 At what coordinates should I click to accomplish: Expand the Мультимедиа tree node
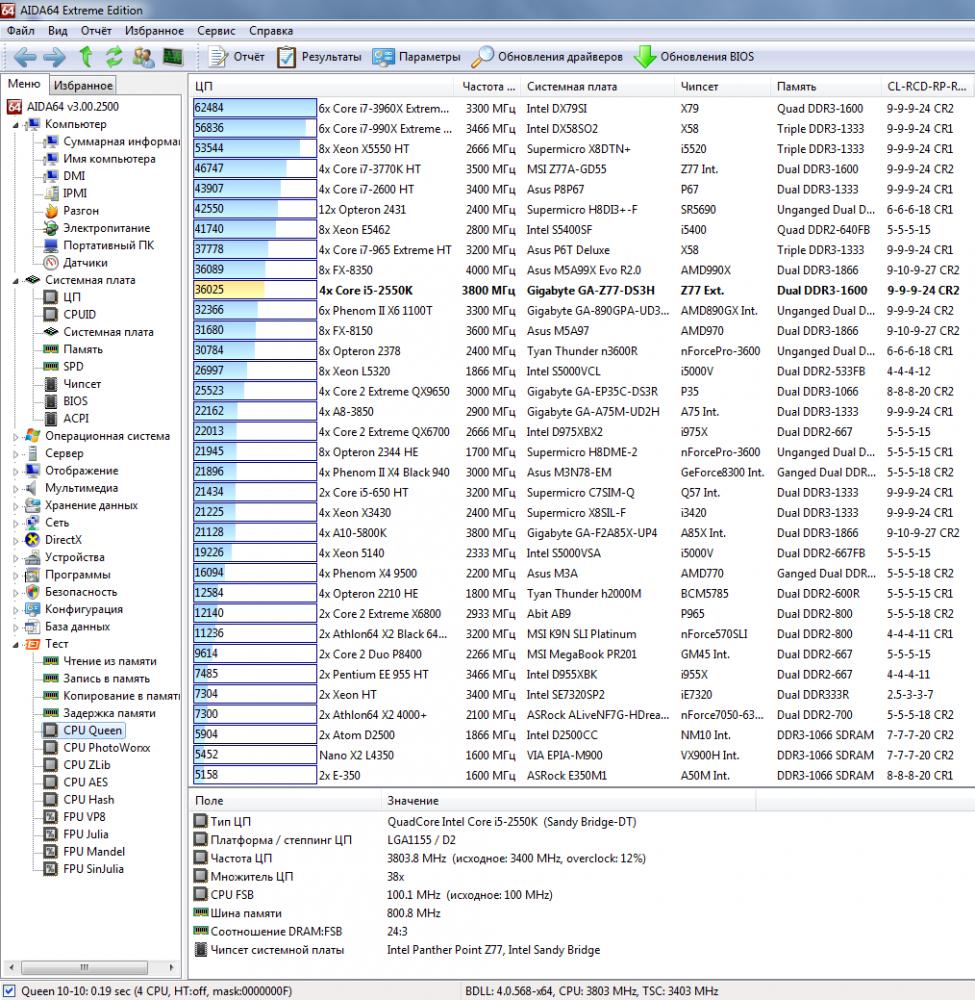click(x=16, y=489)
